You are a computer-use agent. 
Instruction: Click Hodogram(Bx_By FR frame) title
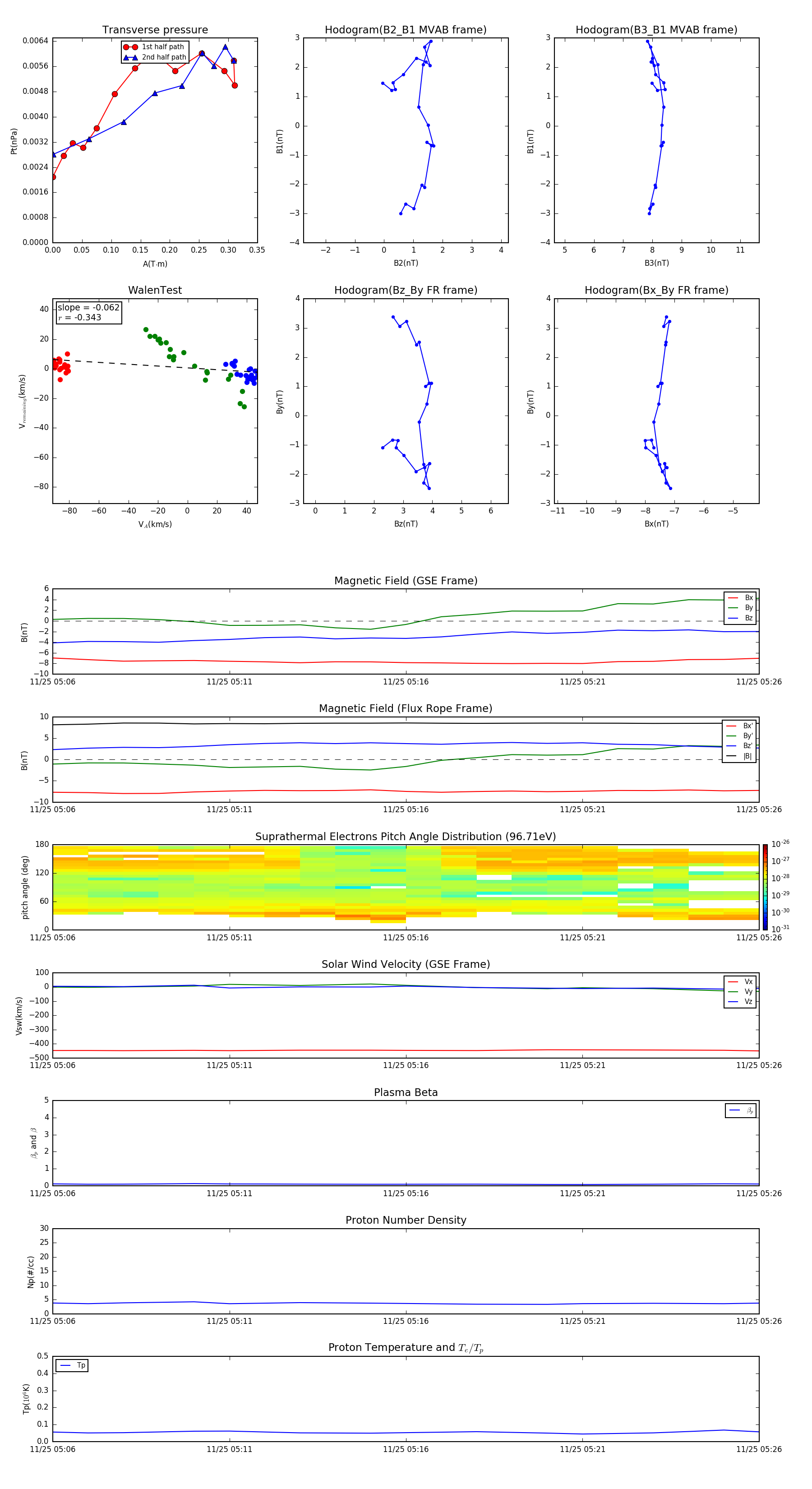[656, 290]
